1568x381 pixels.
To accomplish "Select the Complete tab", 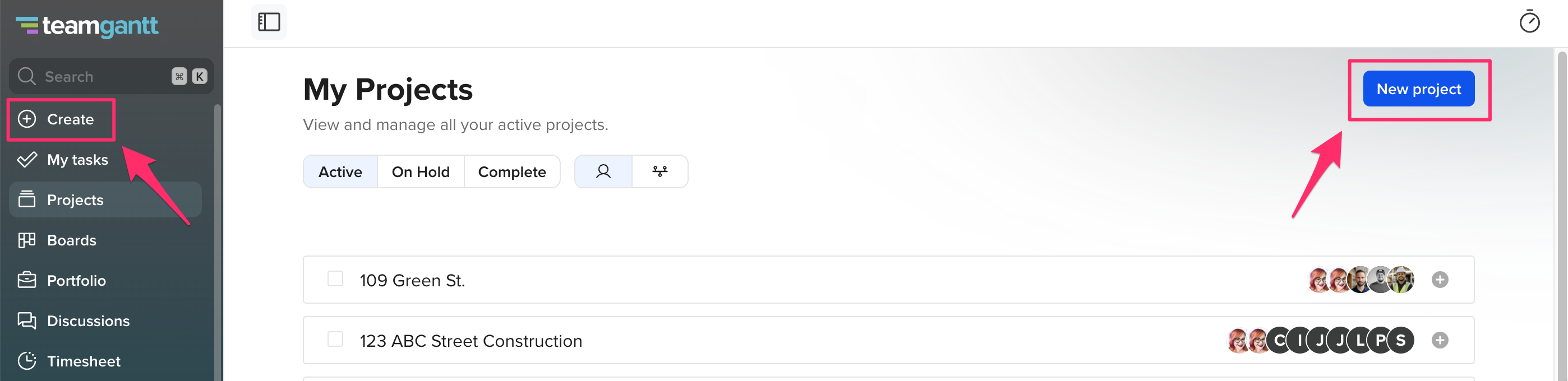I will pyautogui.click(x=512, y=171).
